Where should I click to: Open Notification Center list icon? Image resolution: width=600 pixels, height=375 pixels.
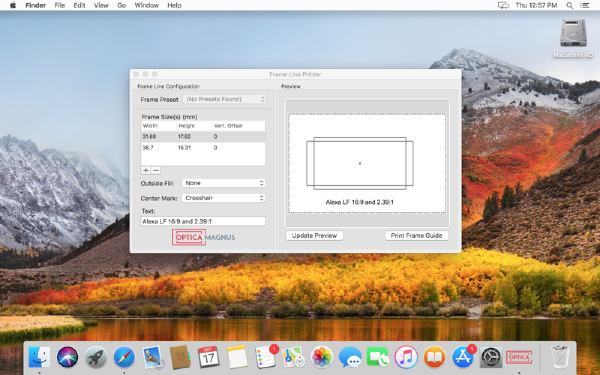pos(585,5)
